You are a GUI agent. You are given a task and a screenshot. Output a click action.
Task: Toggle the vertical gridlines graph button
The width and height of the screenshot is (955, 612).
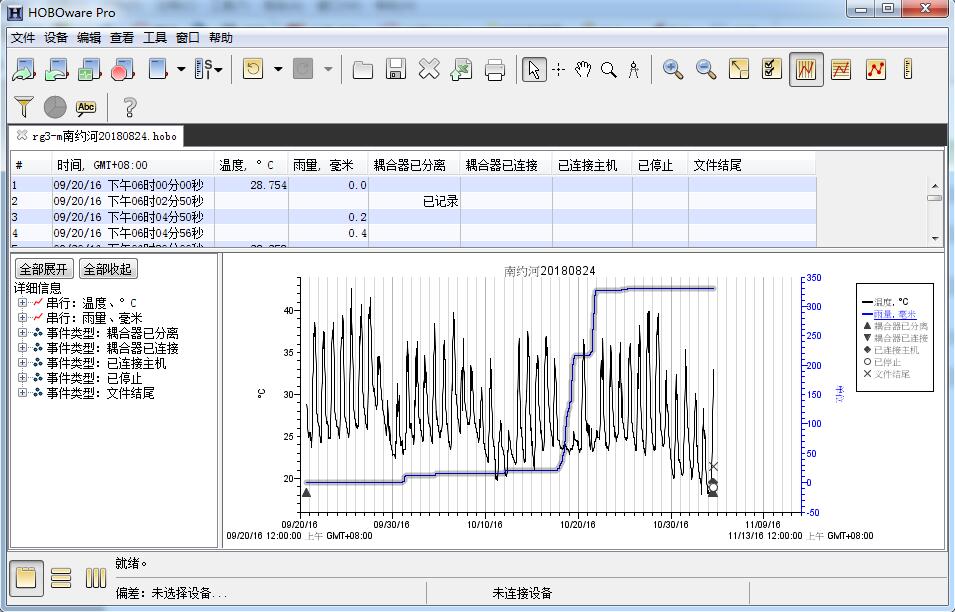coord(806,69)
